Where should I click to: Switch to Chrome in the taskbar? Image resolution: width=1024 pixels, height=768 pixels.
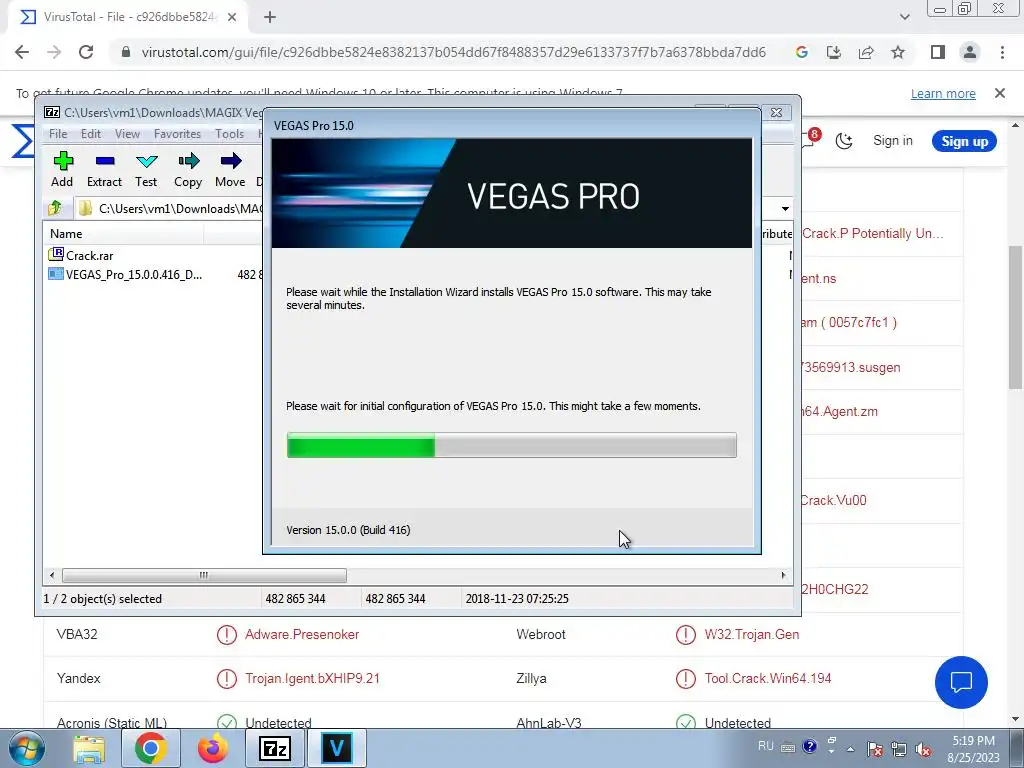coord(150,748)
